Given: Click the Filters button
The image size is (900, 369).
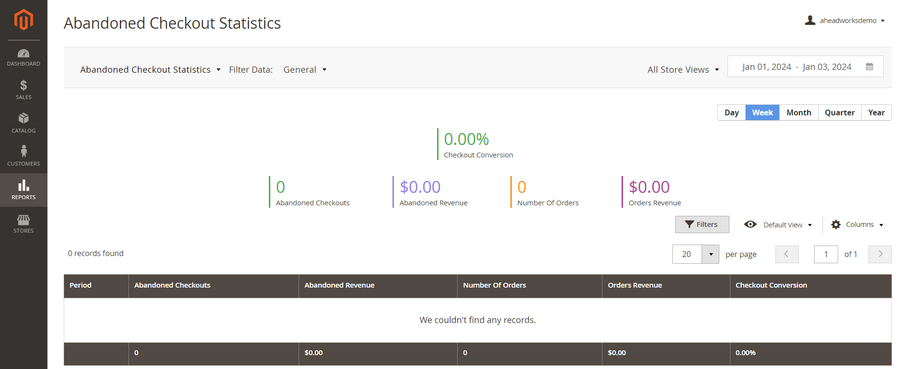Looking at the screenshot, I should (702, 224).
